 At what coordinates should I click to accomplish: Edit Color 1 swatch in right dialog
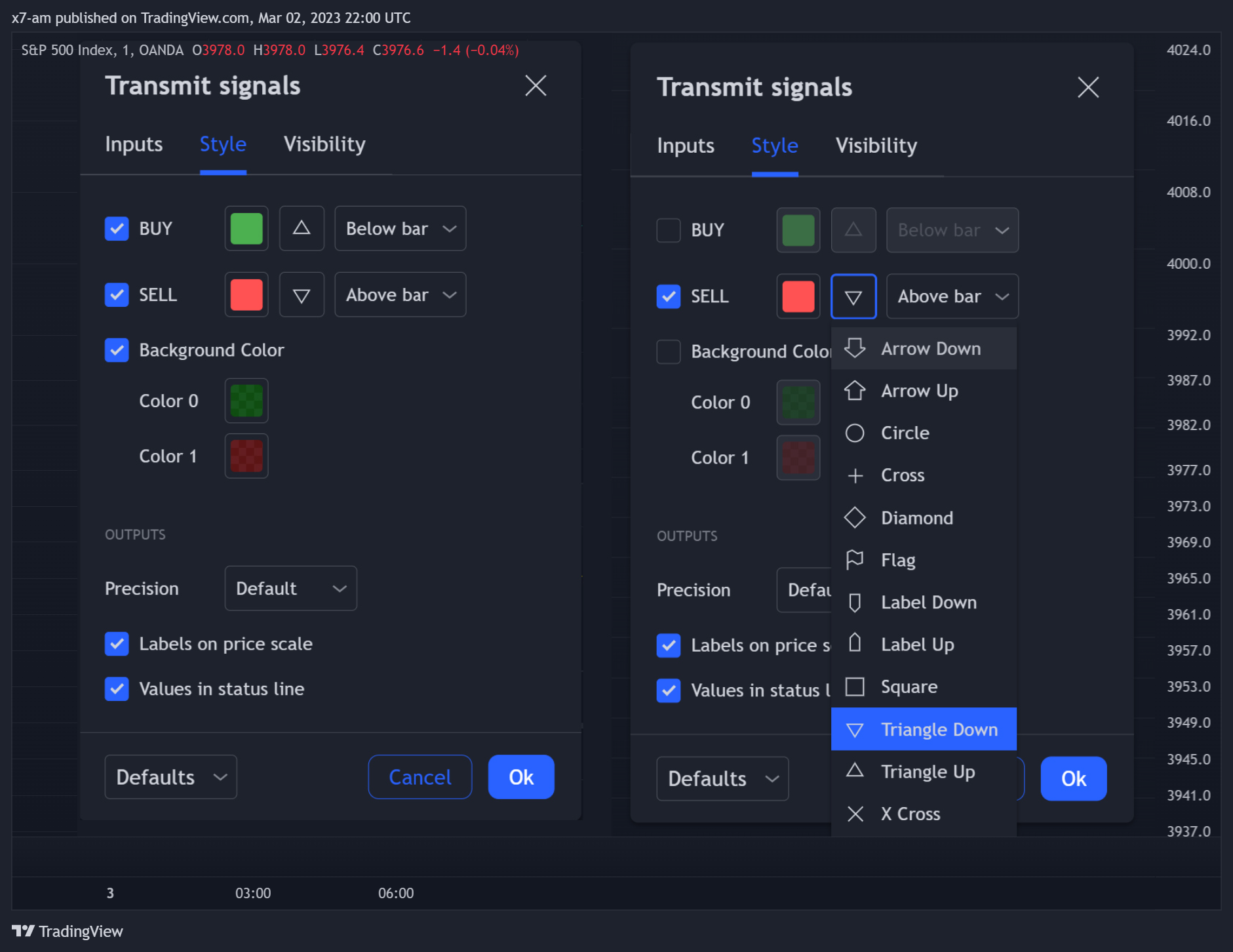(x=798, y=457)
